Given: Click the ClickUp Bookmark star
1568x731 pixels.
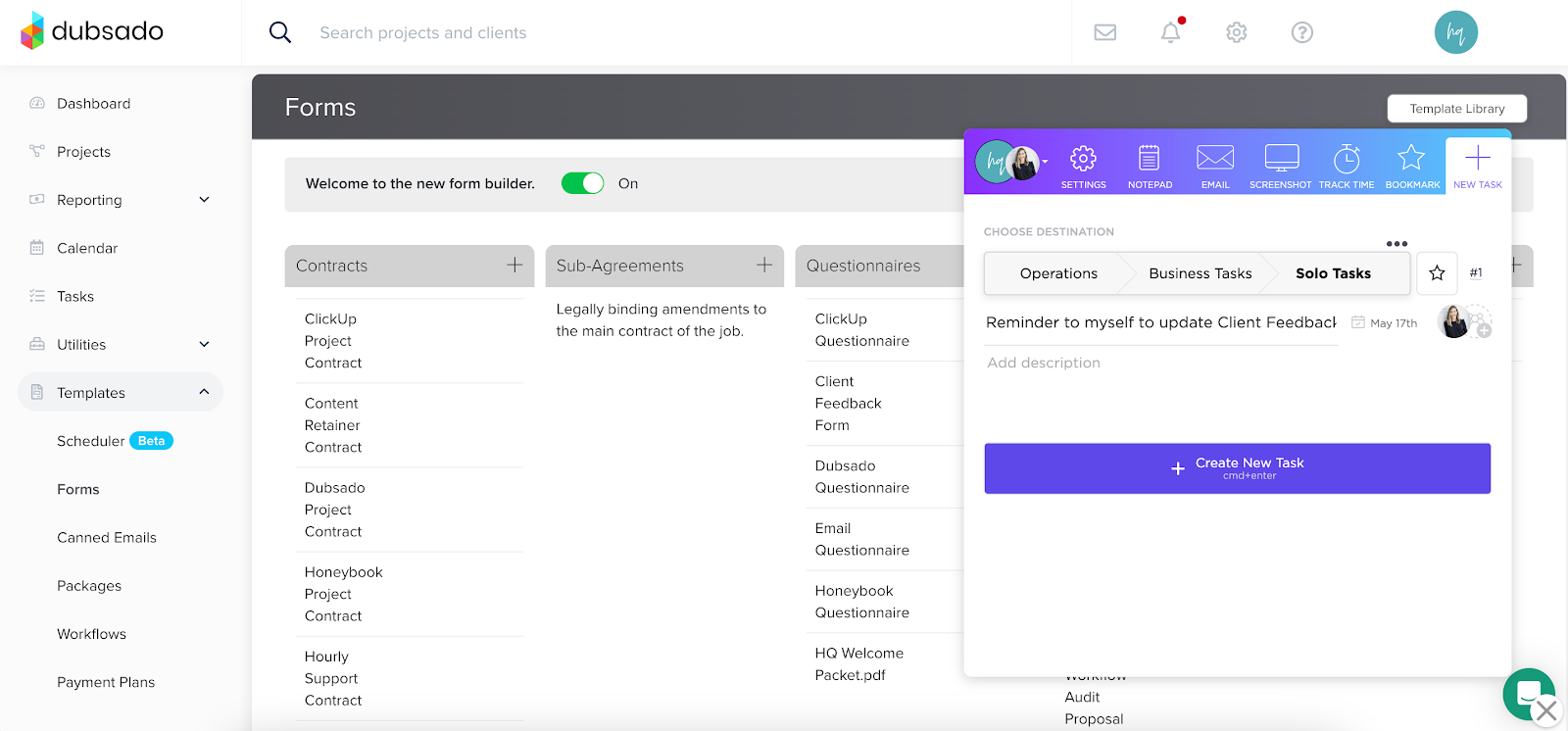Looking at the screenshot, I should (1412, 166).
